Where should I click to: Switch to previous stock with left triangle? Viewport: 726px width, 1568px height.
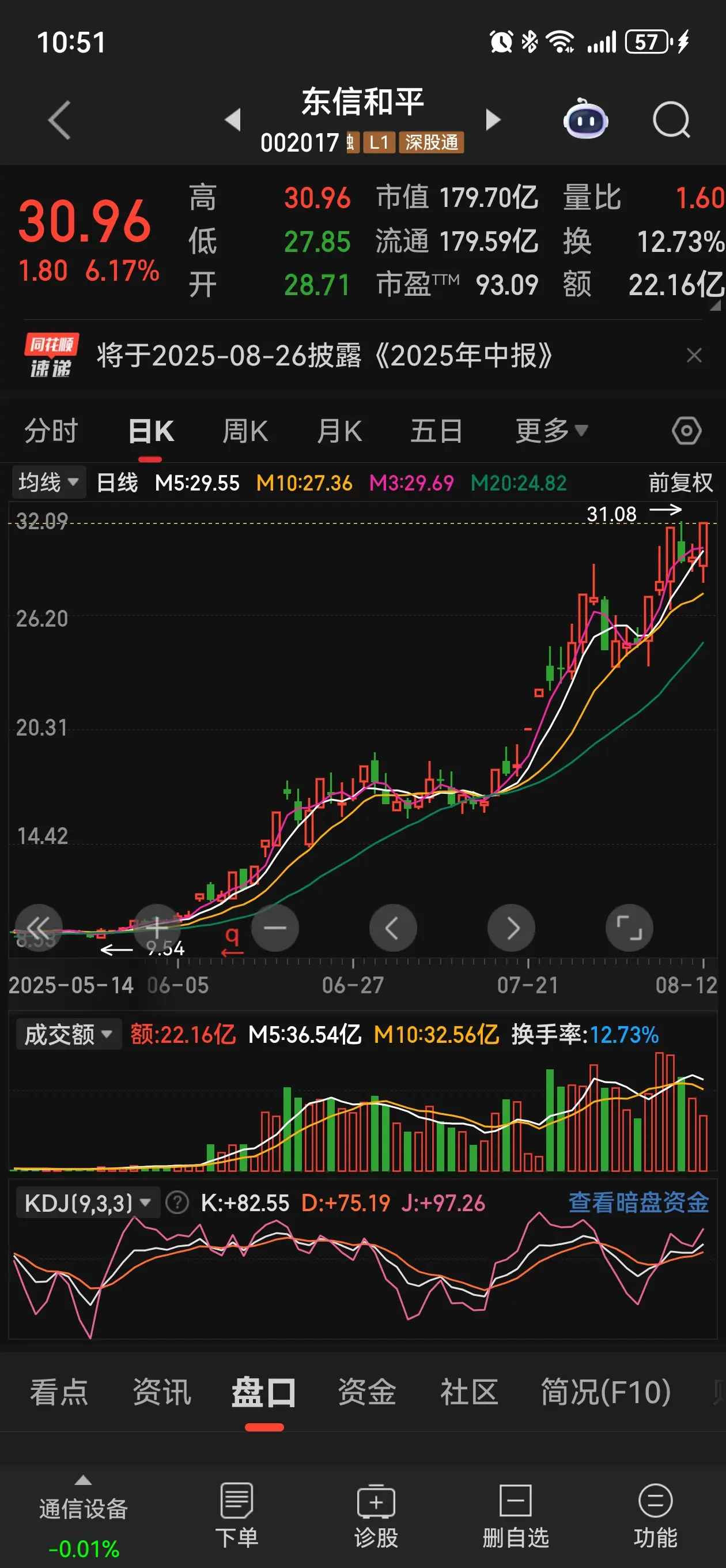[233, 120]
